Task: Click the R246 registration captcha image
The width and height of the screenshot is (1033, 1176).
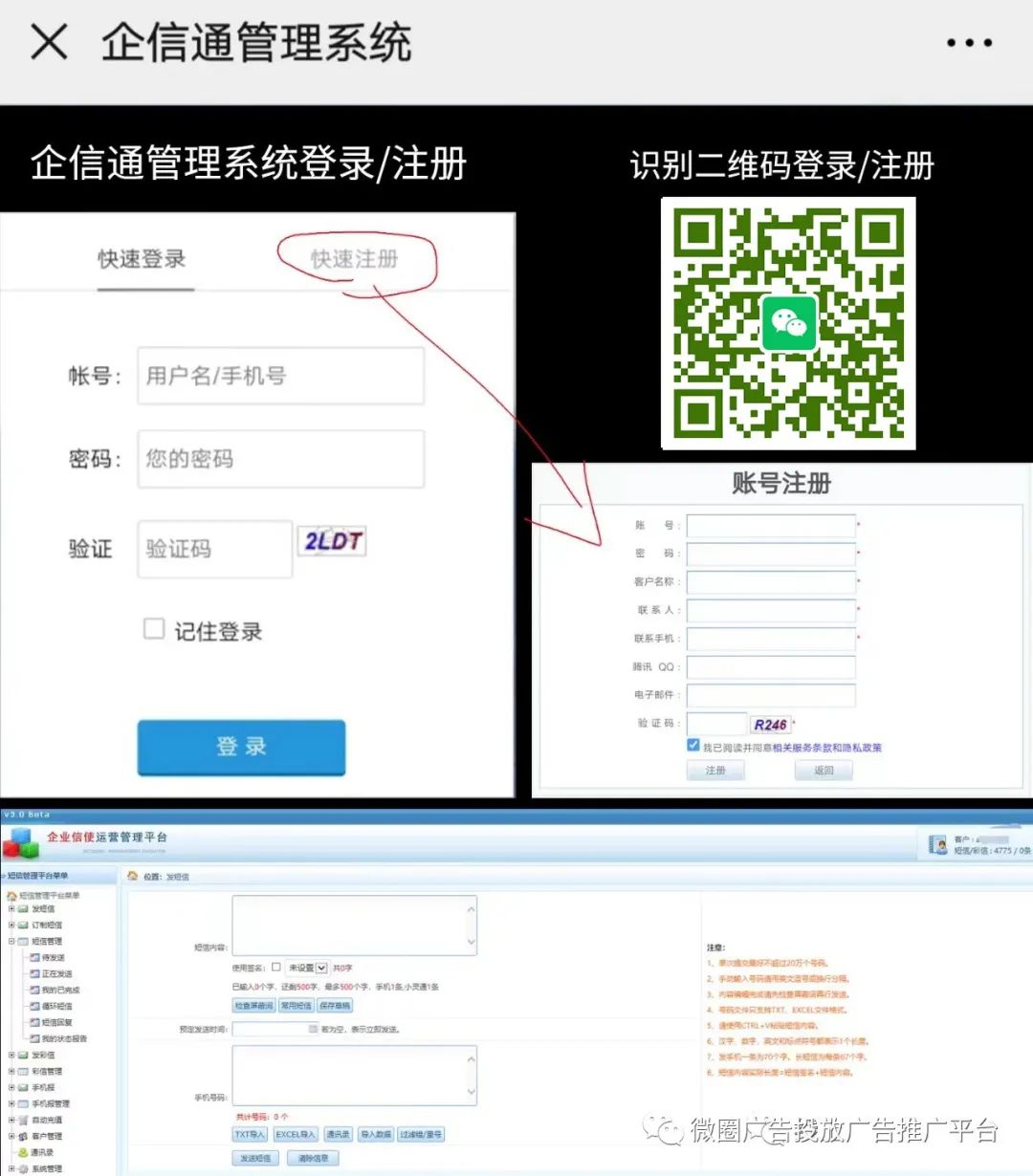Action: click(770, 725)
